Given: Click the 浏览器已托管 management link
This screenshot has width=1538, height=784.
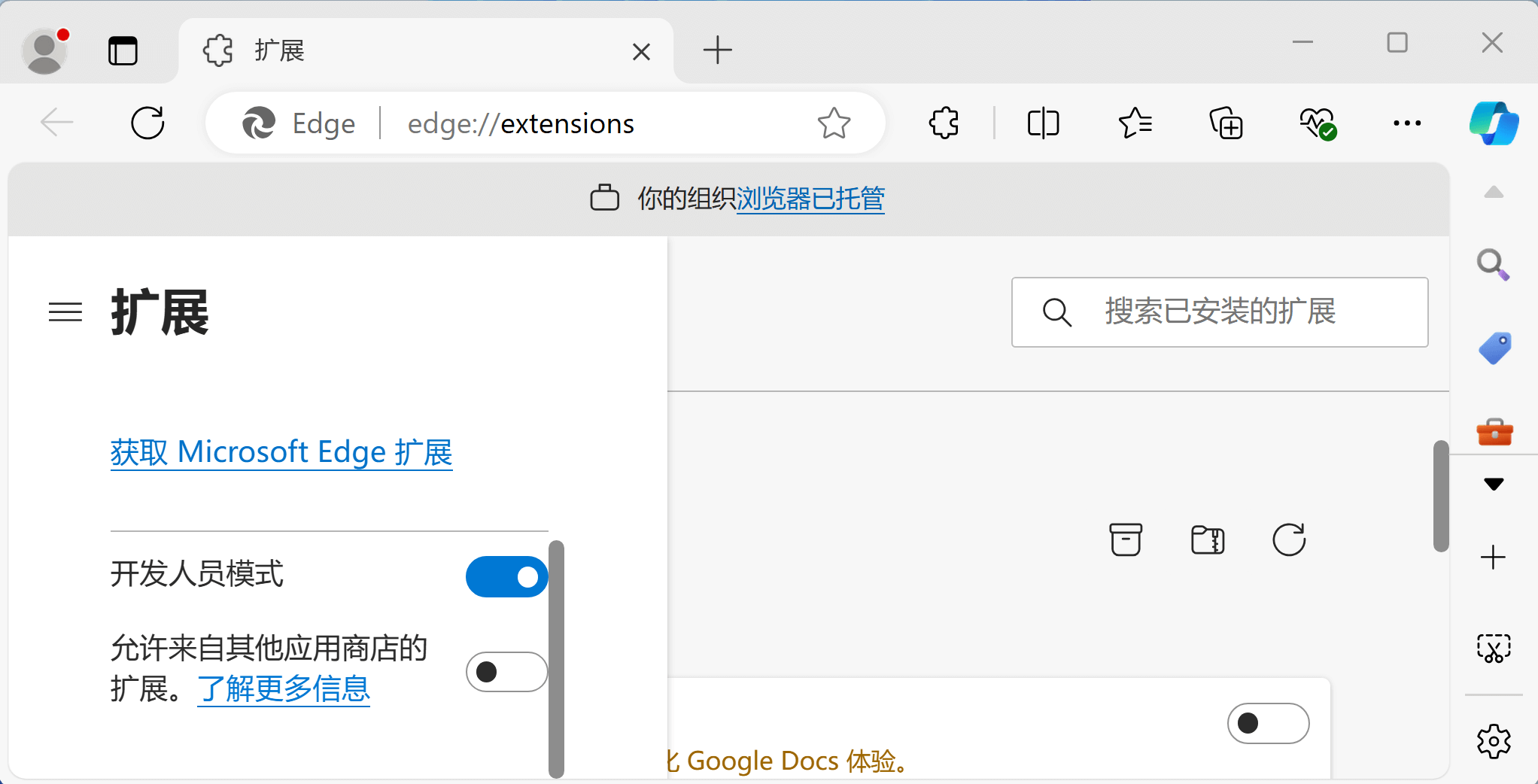Looking at the screenshot, I should (810, 199).
